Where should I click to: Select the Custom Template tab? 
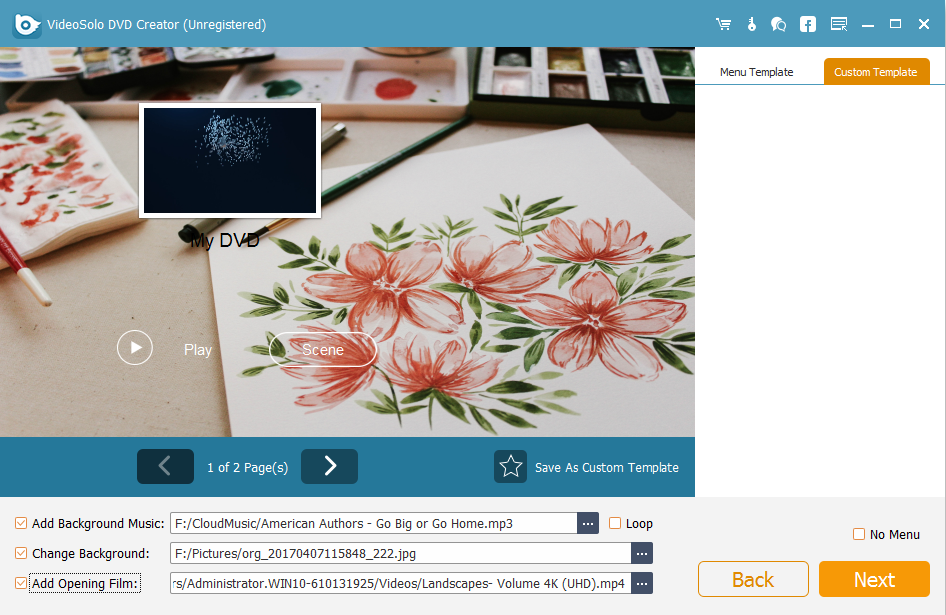(x=876, y=72)
